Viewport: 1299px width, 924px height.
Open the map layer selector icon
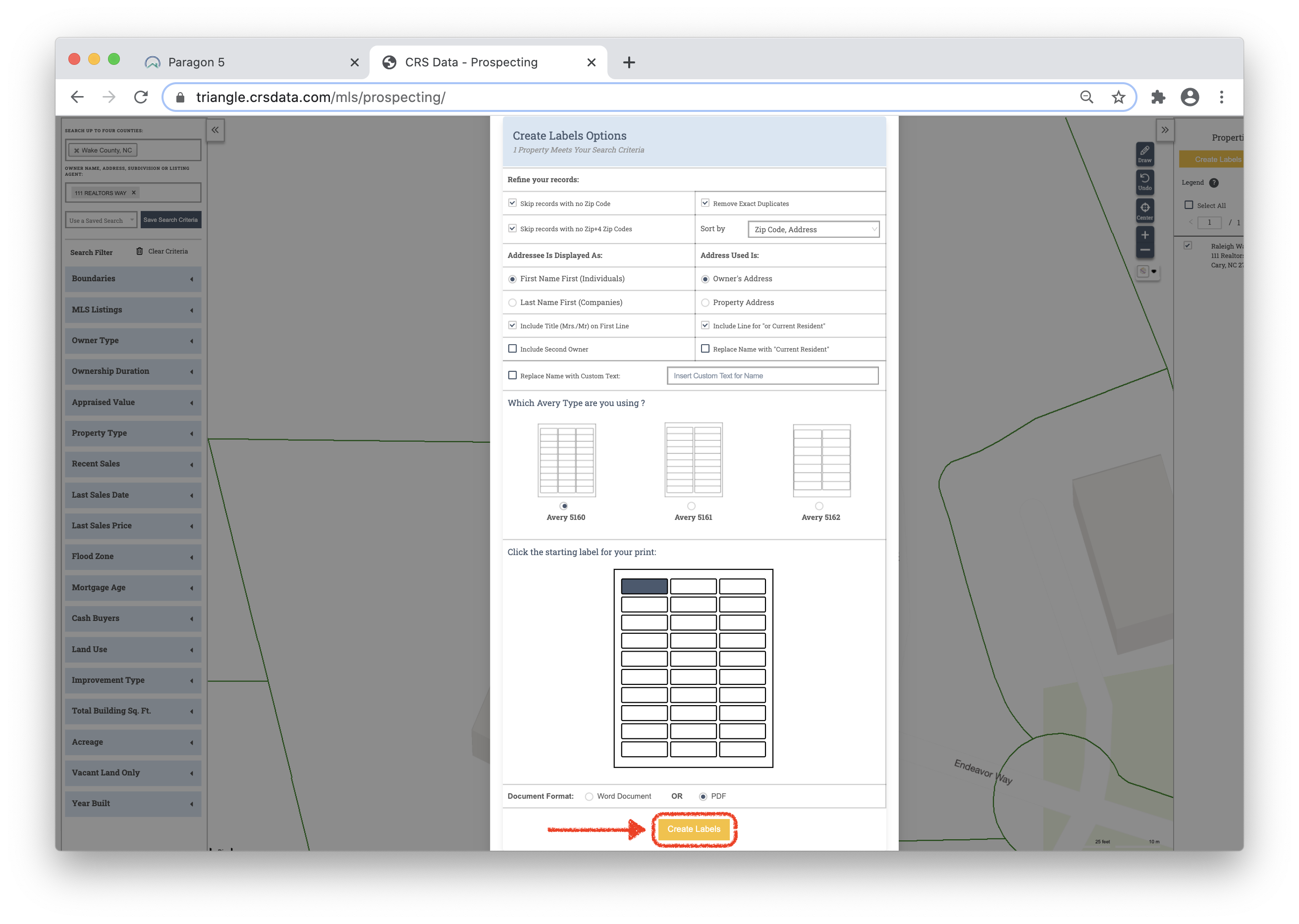[1147, 271]
